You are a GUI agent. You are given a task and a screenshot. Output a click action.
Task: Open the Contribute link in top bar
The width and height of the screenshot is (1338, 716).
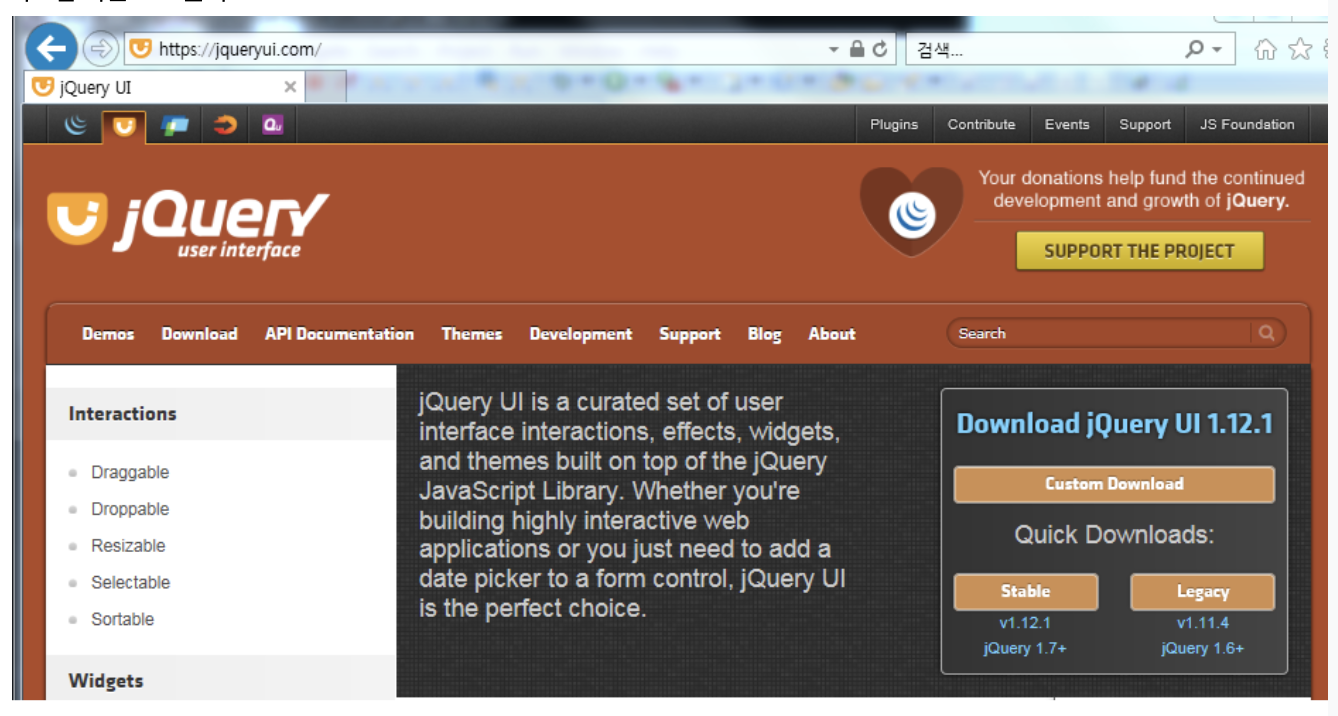[x=981, y=125]
